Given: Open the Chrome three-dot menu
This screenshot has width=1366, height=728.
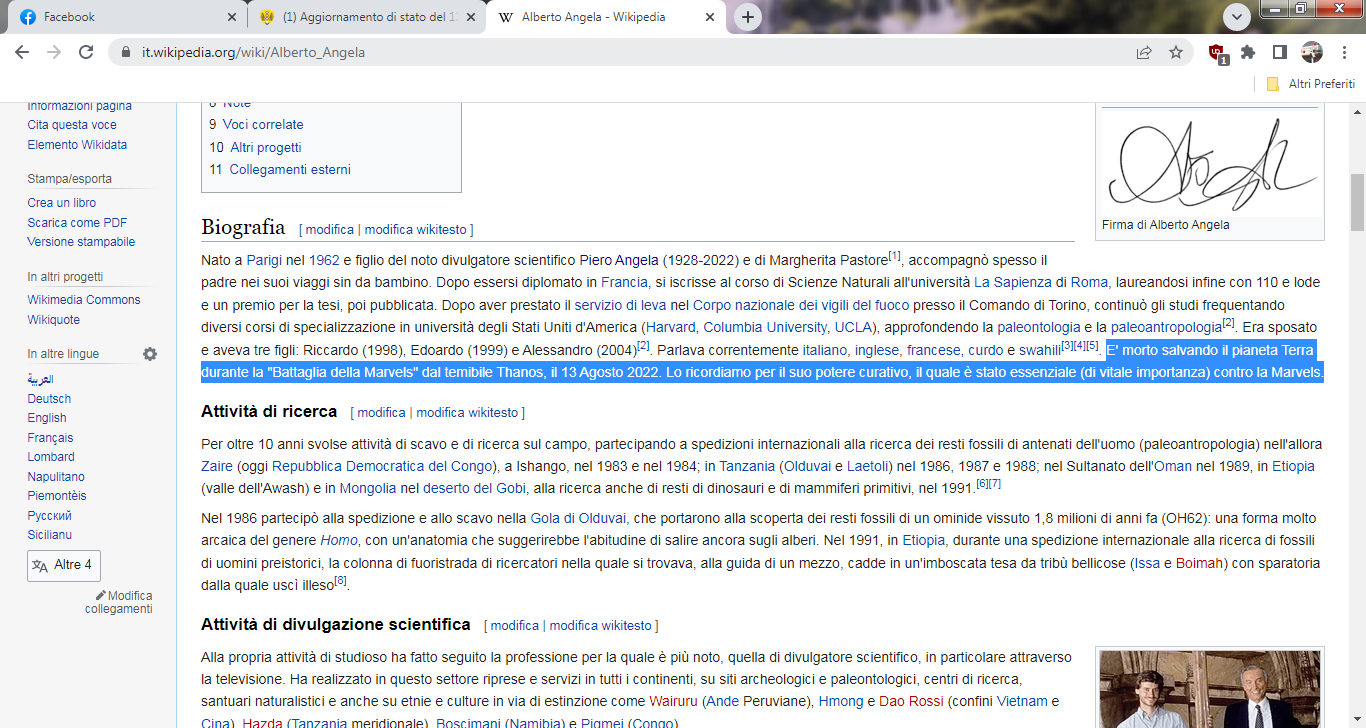Looking at the screenshot, I should pos(1343,52).
